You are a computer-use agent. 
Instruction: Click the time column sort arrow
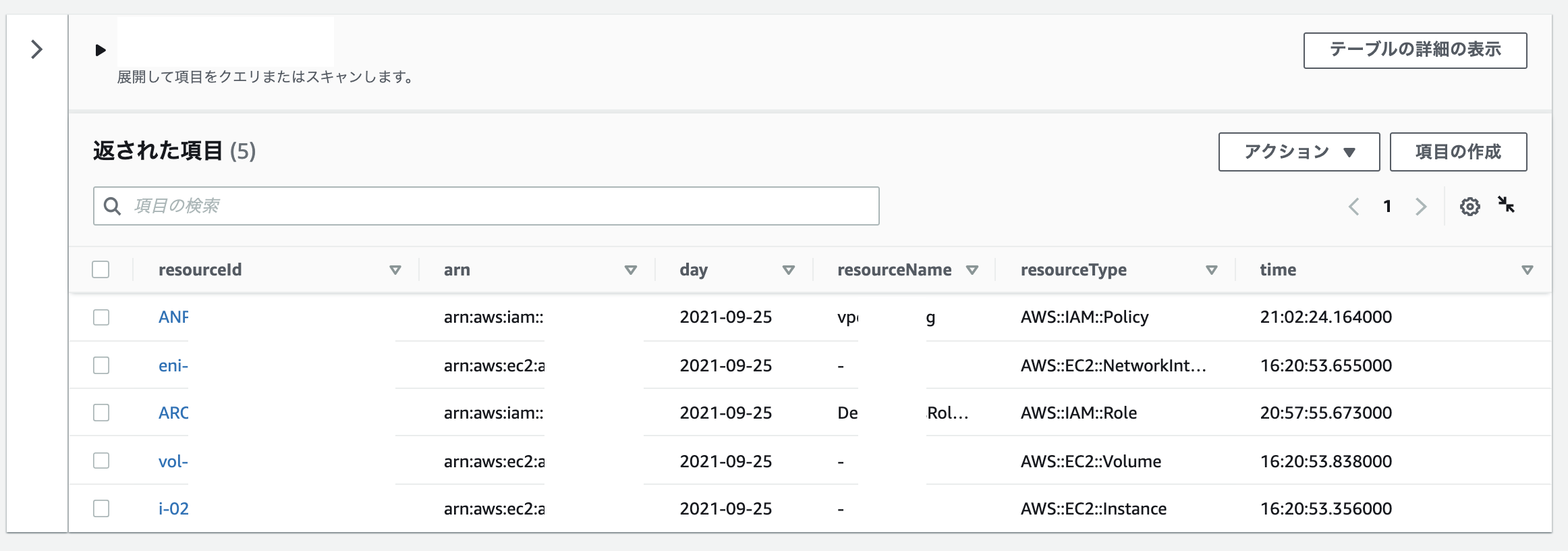[1528, 270]
